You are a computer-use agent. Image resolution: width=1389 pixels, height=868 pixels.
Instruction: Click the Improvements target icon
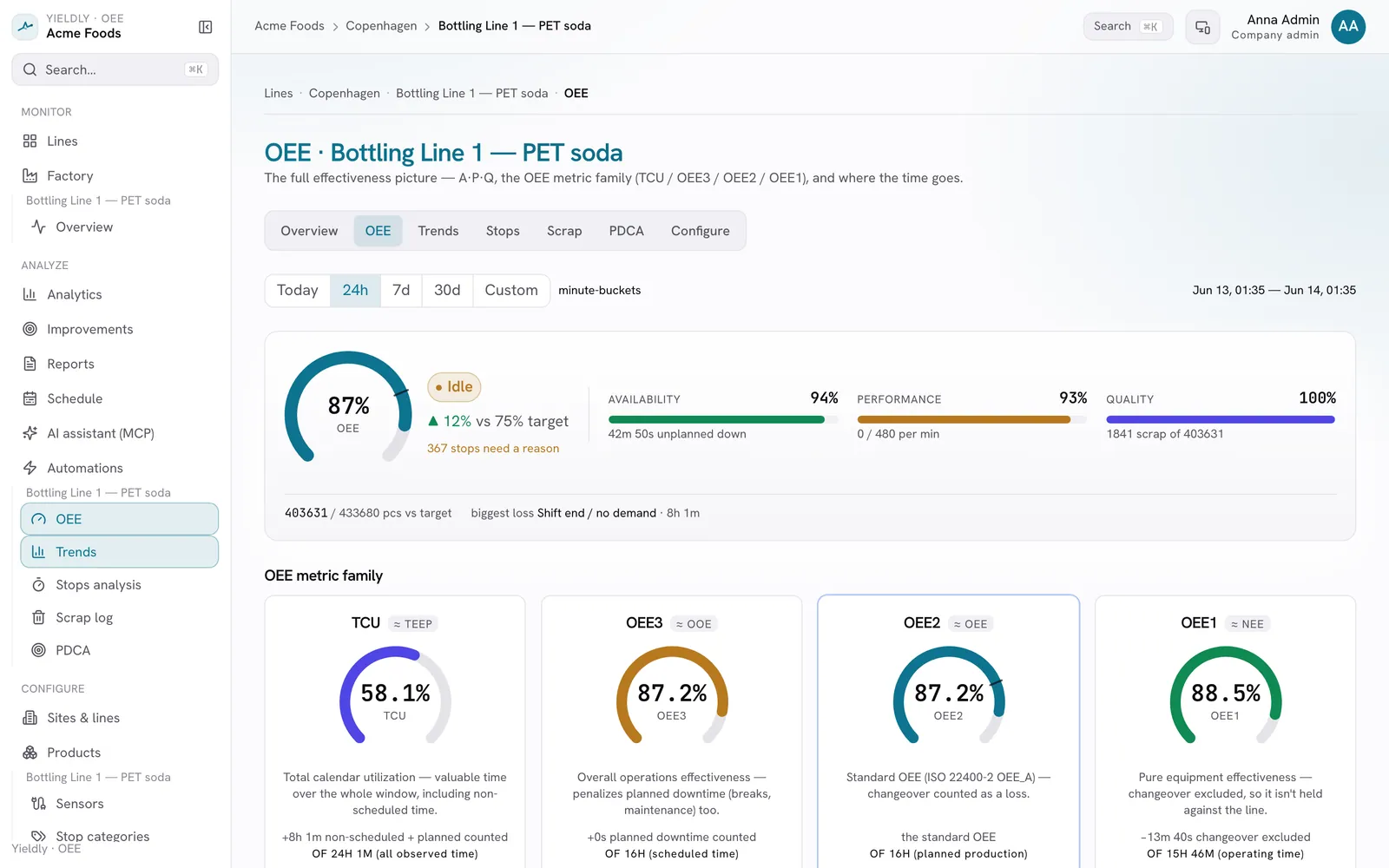30,329
